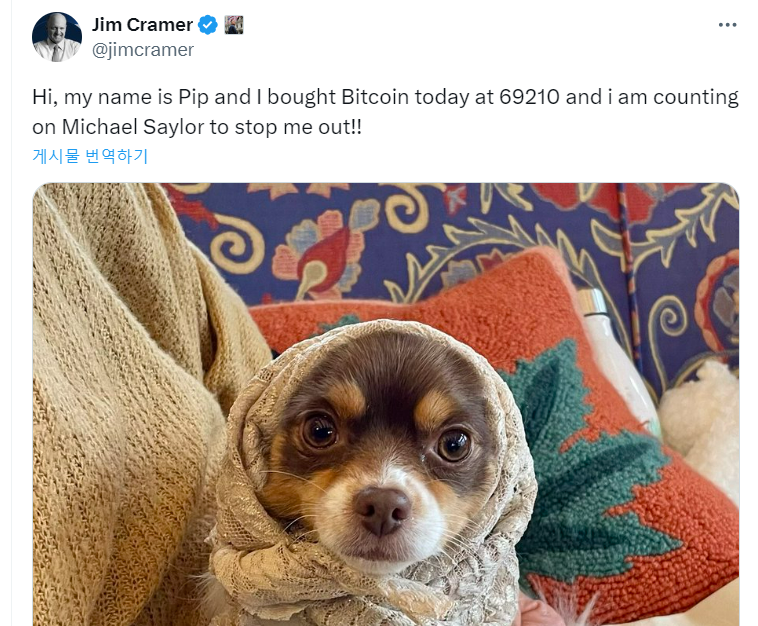The height and width of the screenshot is (626, 758).
Task: Open Jim Cramer's profile avatar
Action: (57, 37)
